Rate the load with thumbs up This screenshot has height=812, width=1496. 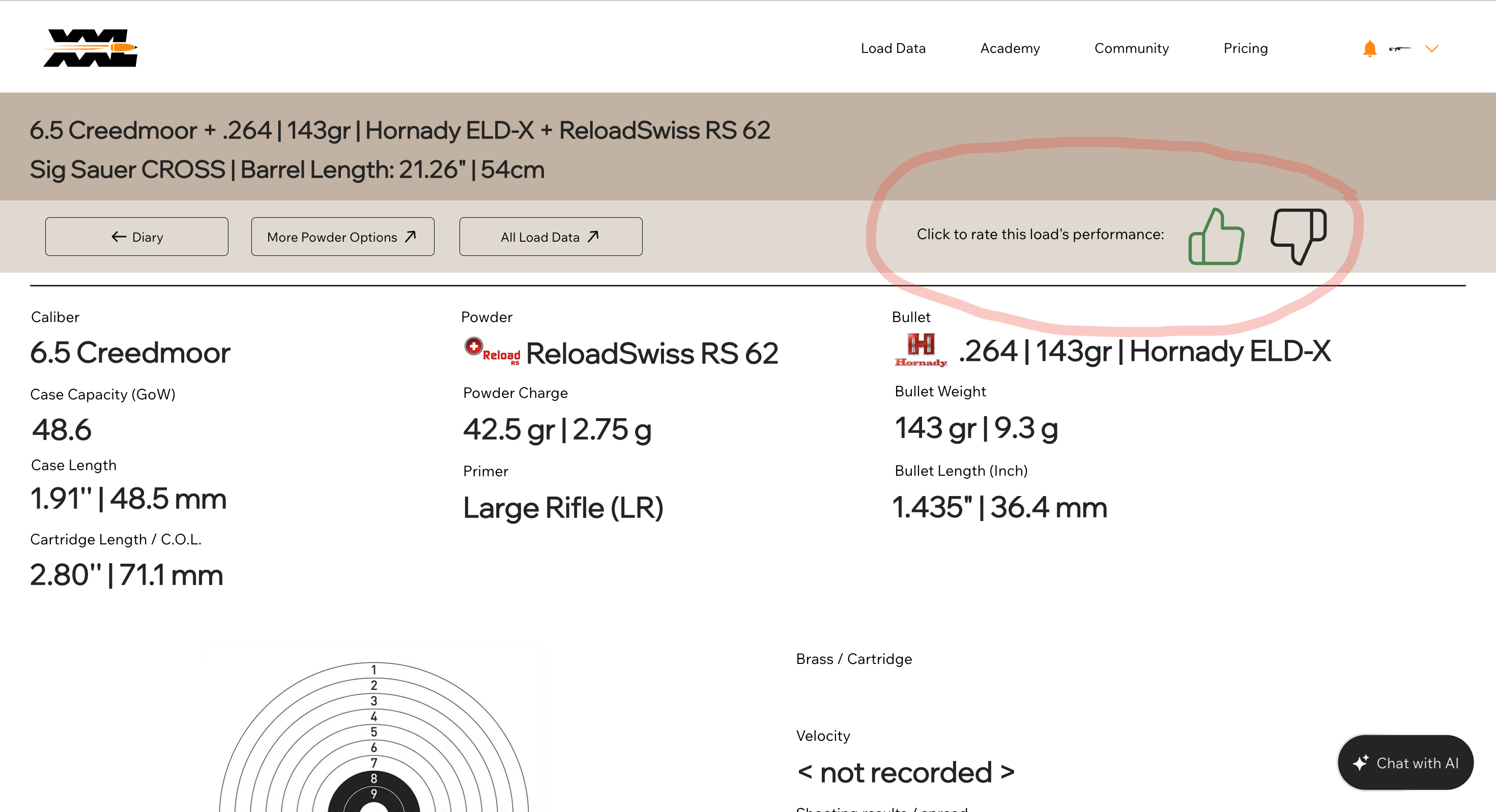pos(1216,237)
